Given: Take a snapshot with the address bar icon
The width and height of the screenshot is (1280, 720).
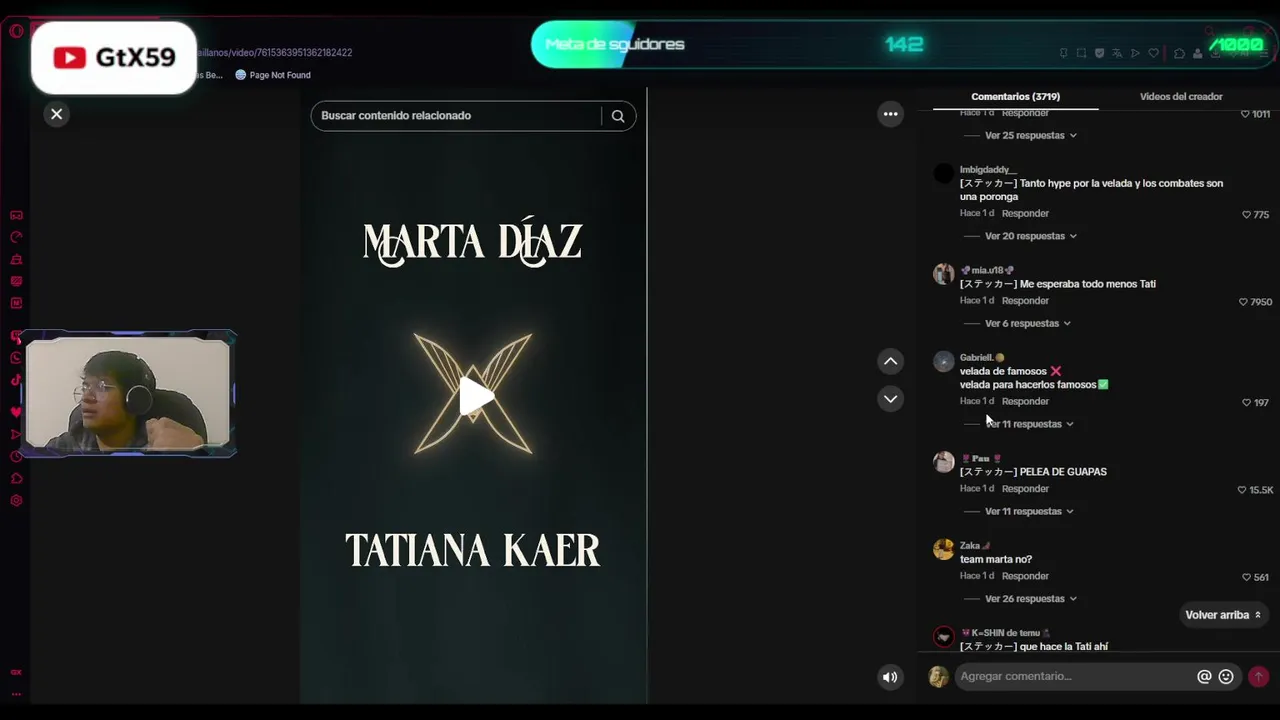Looking at the screenshot, I should [1081, 53].
